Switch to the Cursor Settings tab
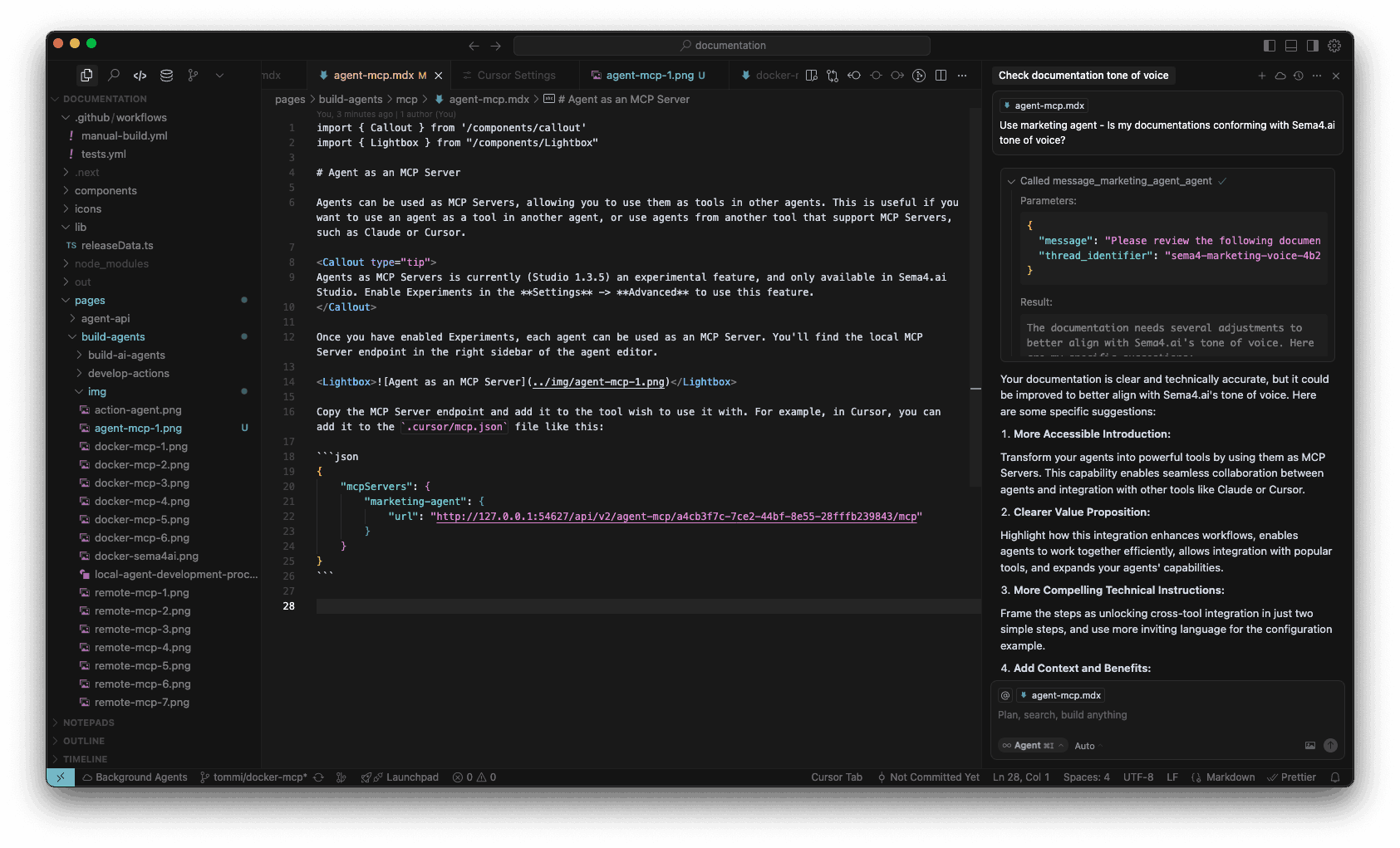Image resolution: width=1400 pixels, height=848 pixels. coord(516,76)
